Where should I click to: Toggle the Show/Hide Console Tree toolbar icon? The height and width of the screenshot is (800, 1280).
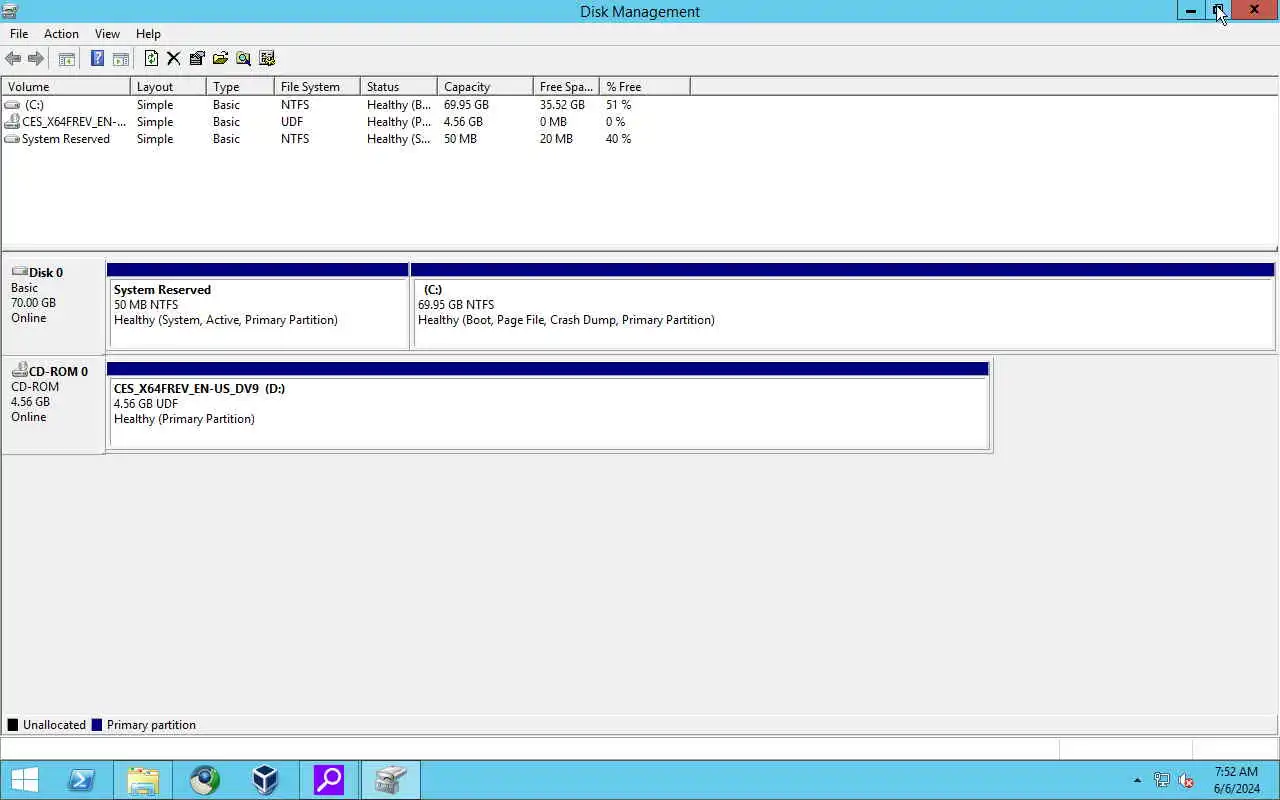click(67, 58)
